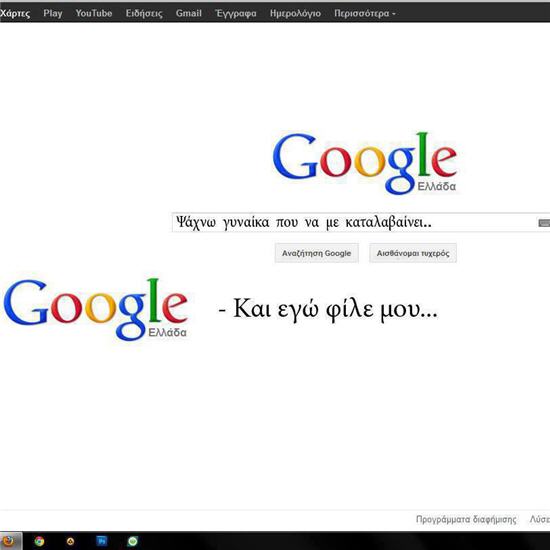Click the main Google Ελλάδα logo

pyautogui.click(x=365, y=163)
